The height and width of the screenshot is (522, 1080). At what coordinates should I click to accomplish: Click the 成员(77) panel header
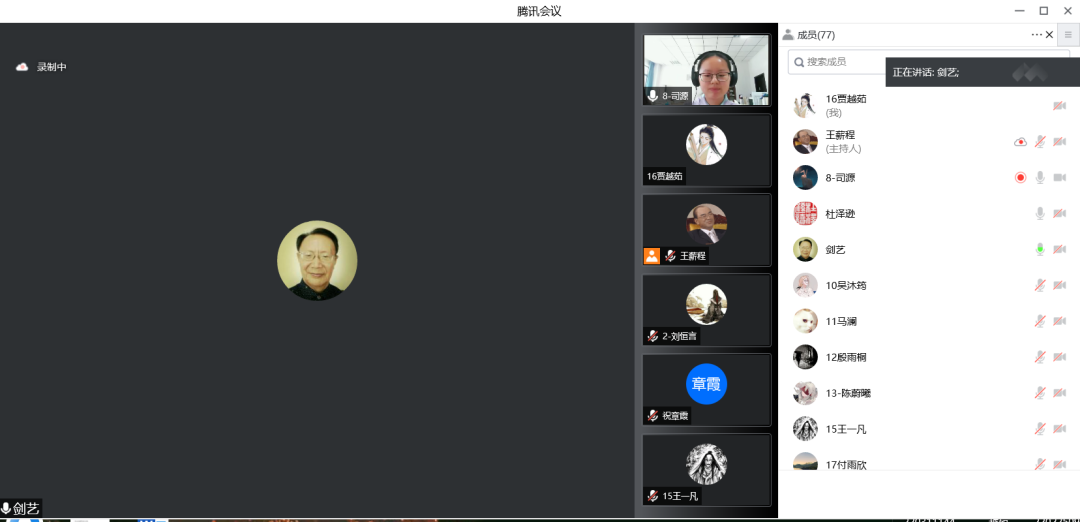pos(815,35)
